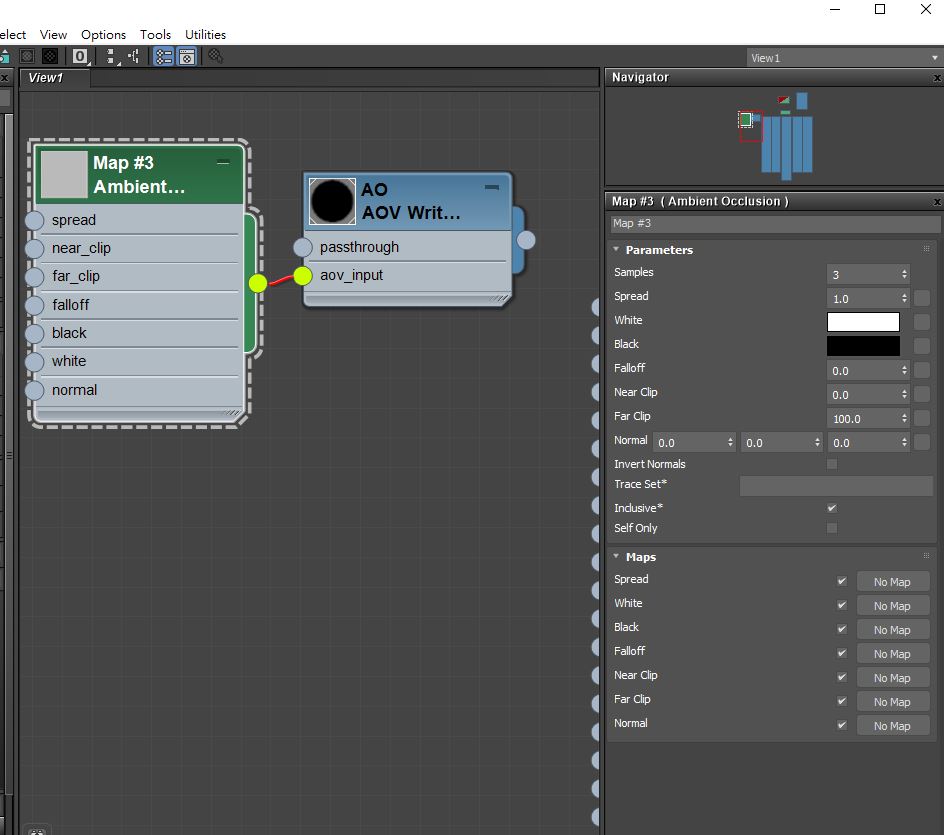This screenshot has height=835, width=944.
Task: Open the Utilities menu
Action: (205, 34)
